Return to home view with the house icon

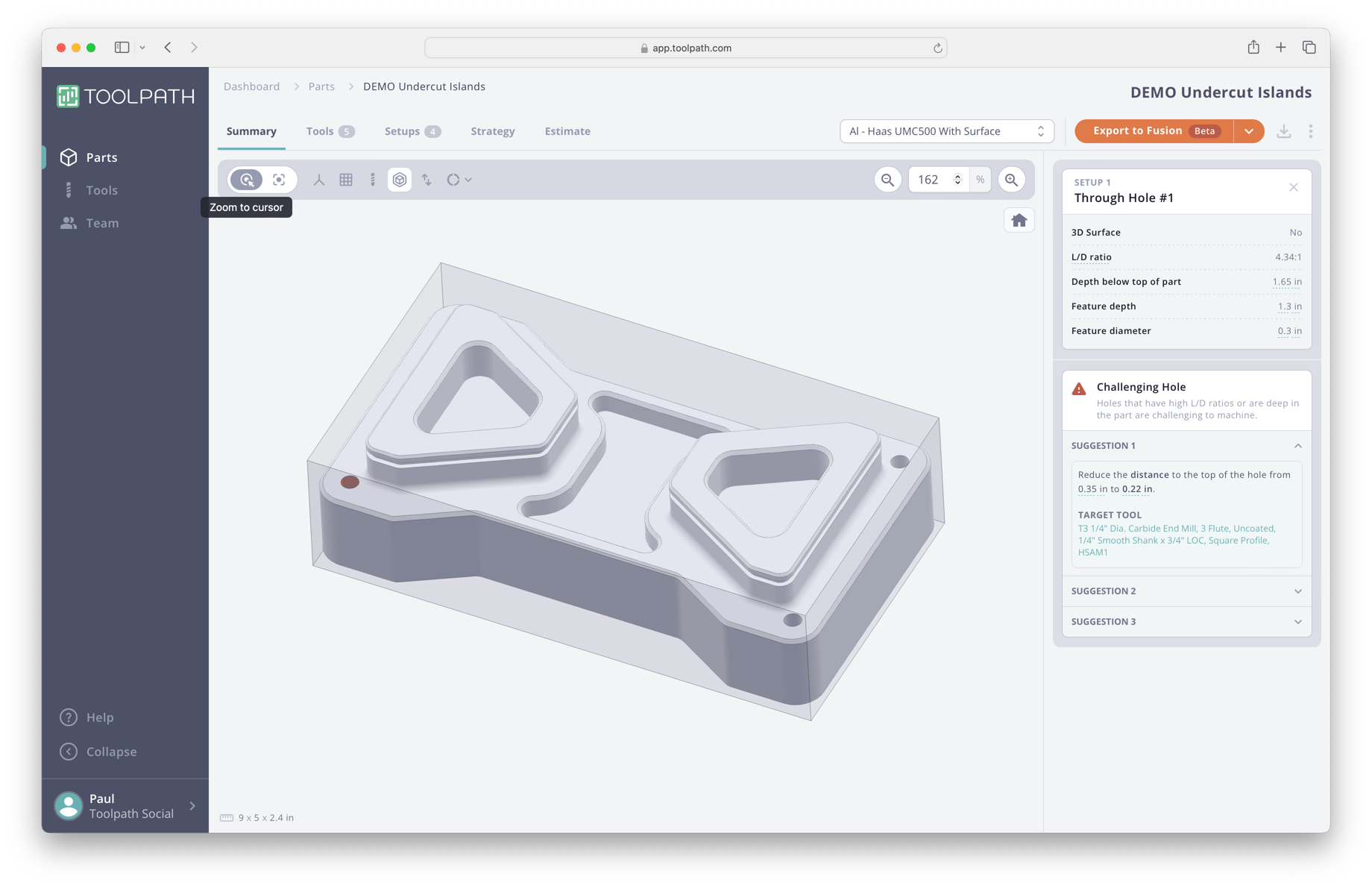[1019, 219]
